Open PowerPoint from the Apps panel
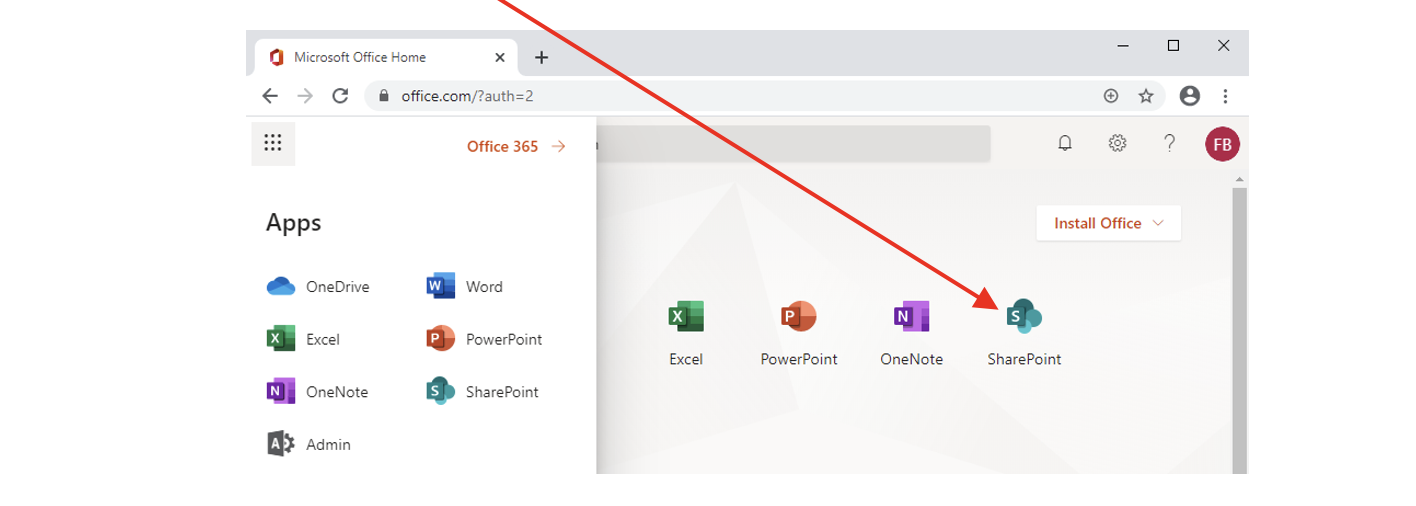Screen dimensions: 1416x506 tap(484, 339)
